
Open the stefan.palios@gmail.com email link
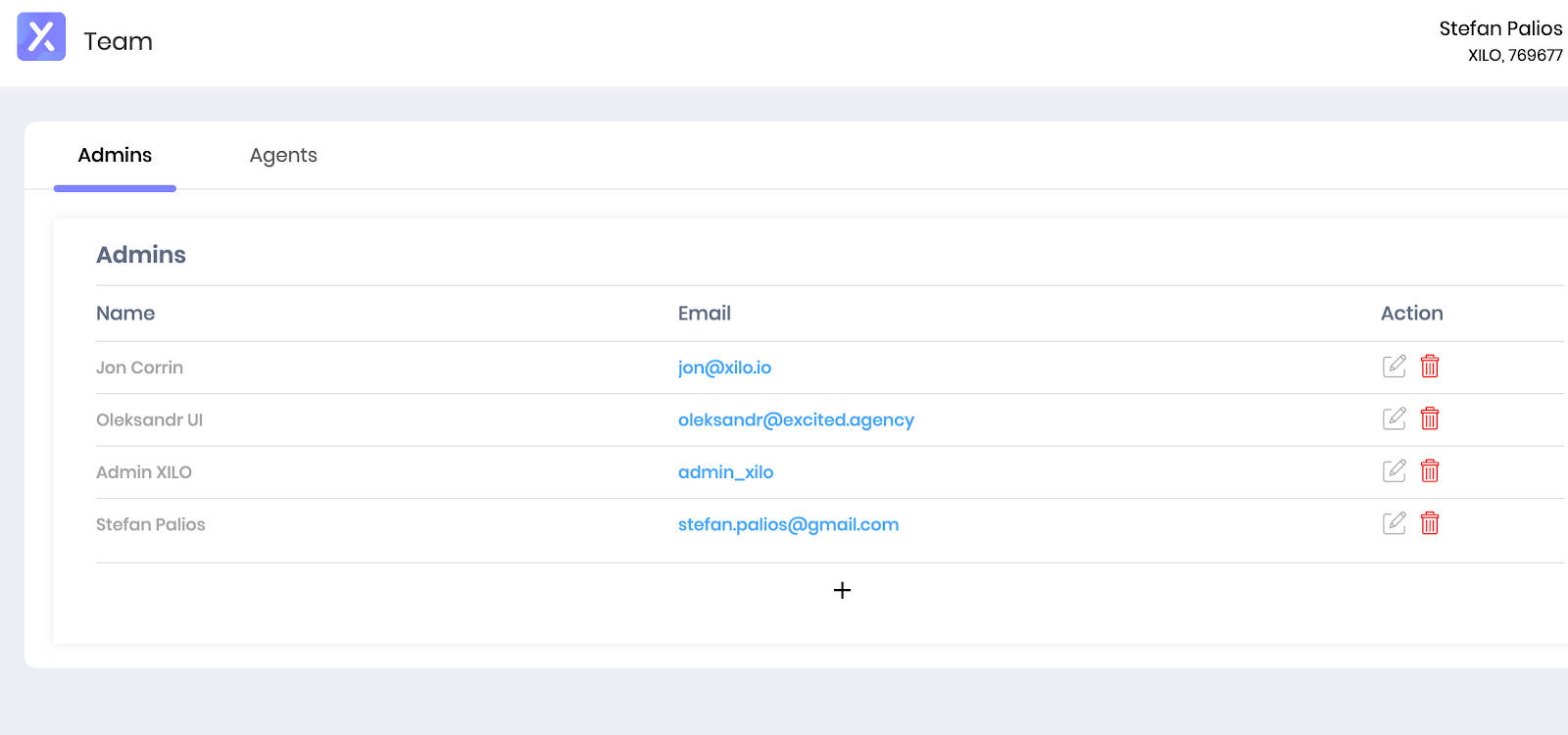788,524
